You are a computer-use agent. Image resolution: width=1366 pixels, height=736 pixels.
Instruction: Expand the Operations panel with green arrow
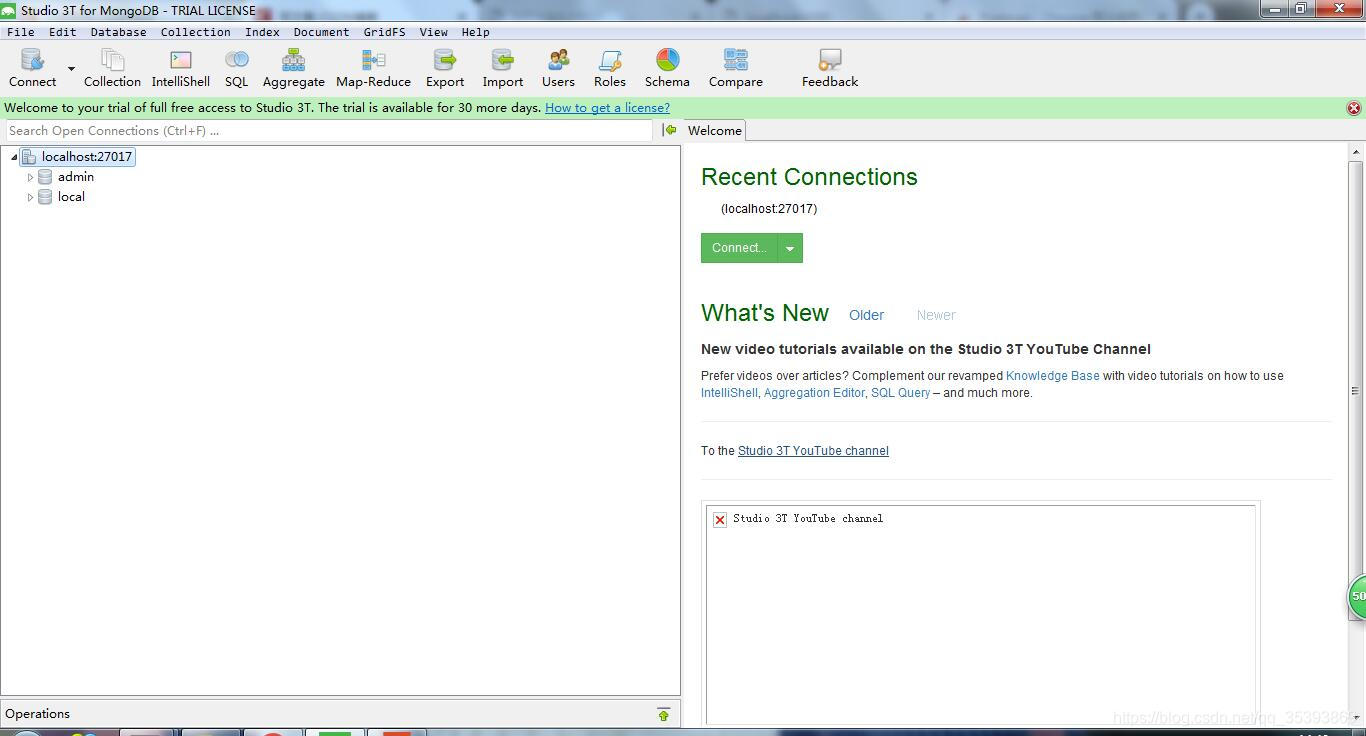[663, 714]
